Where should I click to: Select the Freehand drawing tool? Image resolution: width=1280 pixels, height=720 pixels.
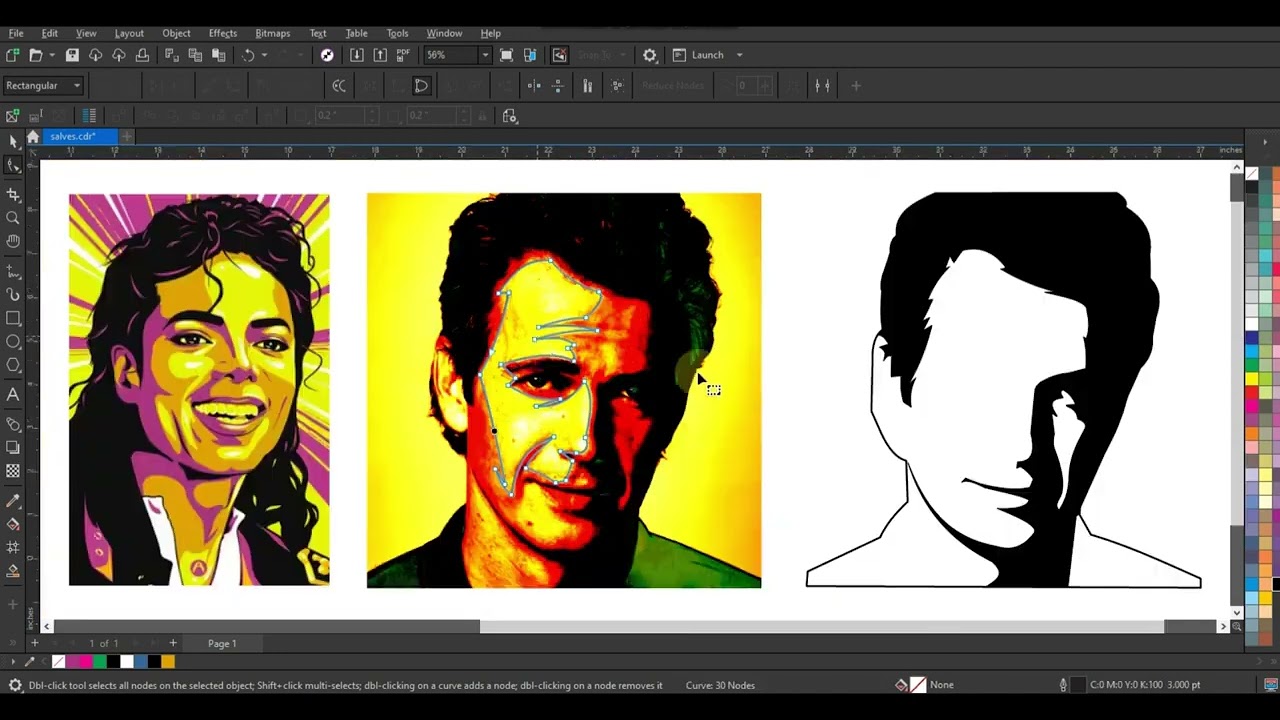tap(13, 271)
